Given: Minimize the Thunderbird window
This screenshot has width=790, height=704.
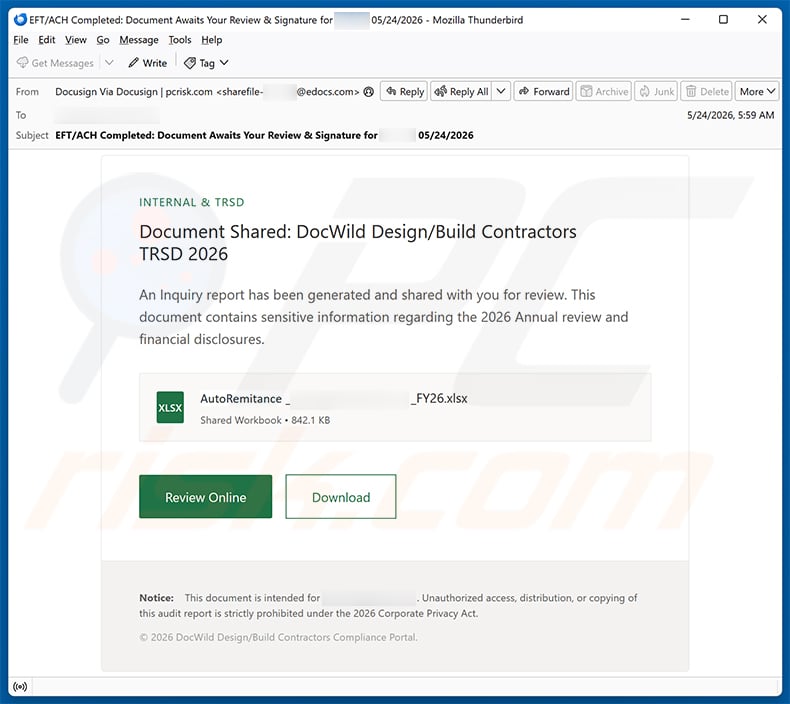Looking at the screenshot, I should [x=685, y=19].
